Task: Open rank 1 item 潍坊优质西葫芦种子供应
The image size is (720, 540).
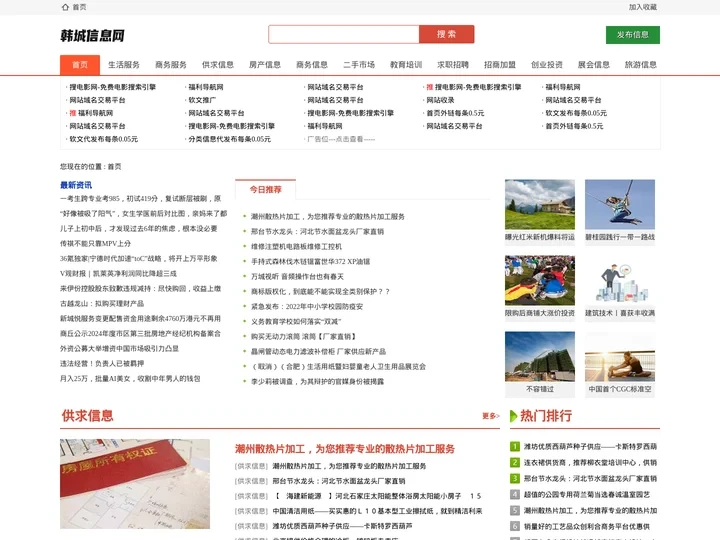Action: [591, 446]
